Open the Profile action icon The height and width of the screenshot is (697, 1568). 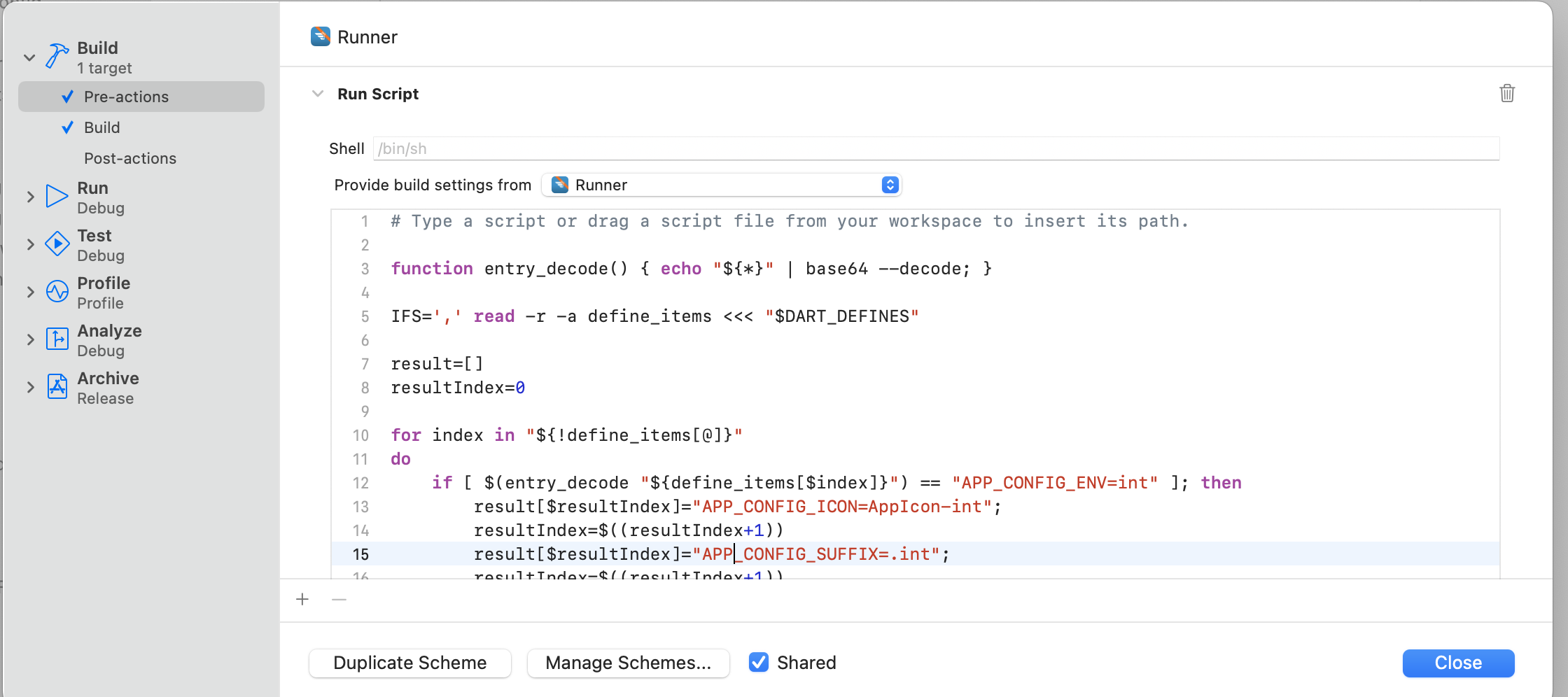(x=57, y=292)
